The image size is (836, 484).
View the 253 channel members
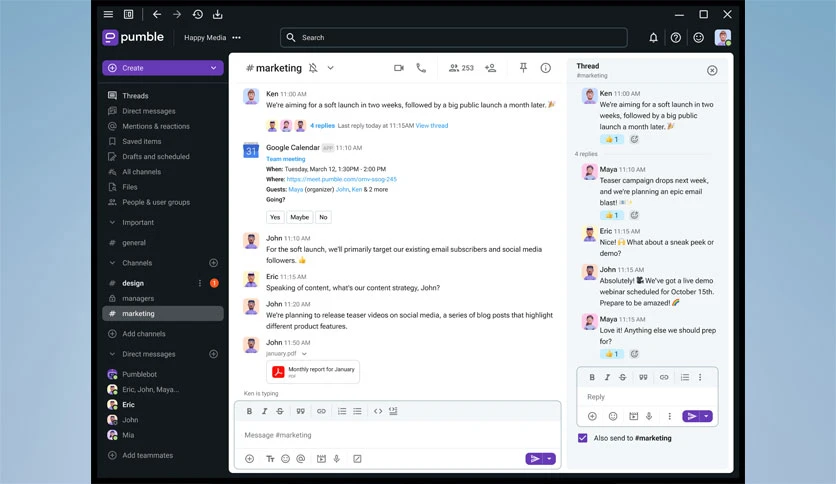coord(461,68)
